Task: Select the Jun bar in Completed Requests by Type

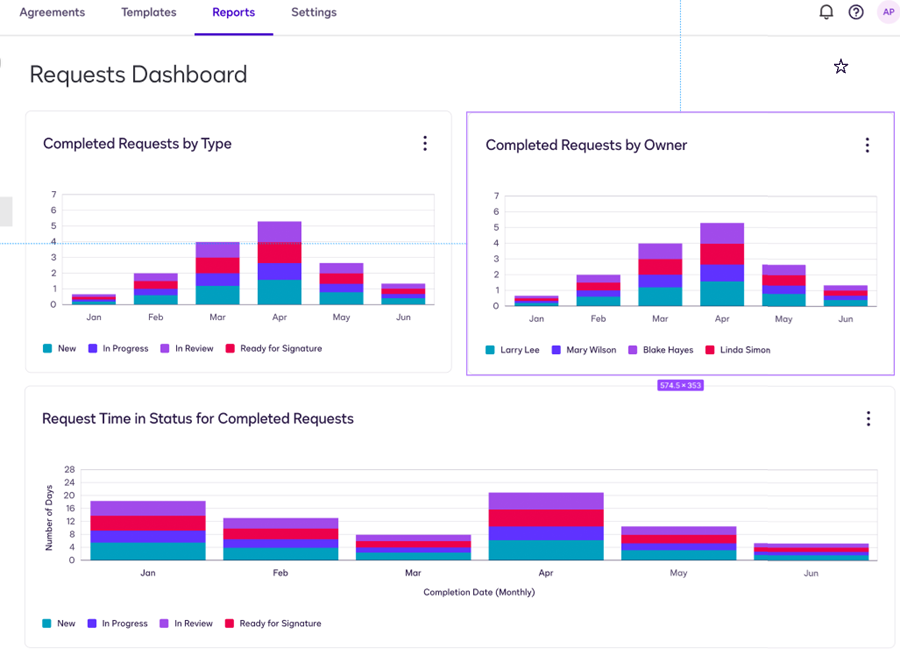Action: [x=404, y=294]
